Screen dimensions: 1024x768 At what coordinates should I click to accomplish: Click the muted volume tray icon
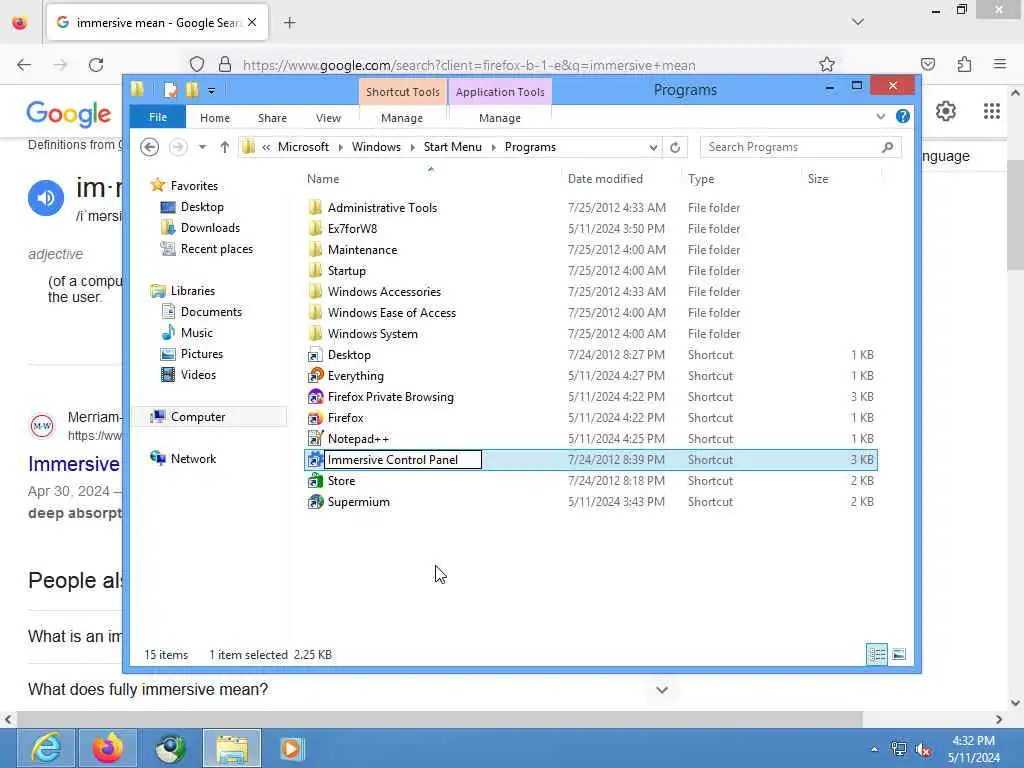coord(923,749)
